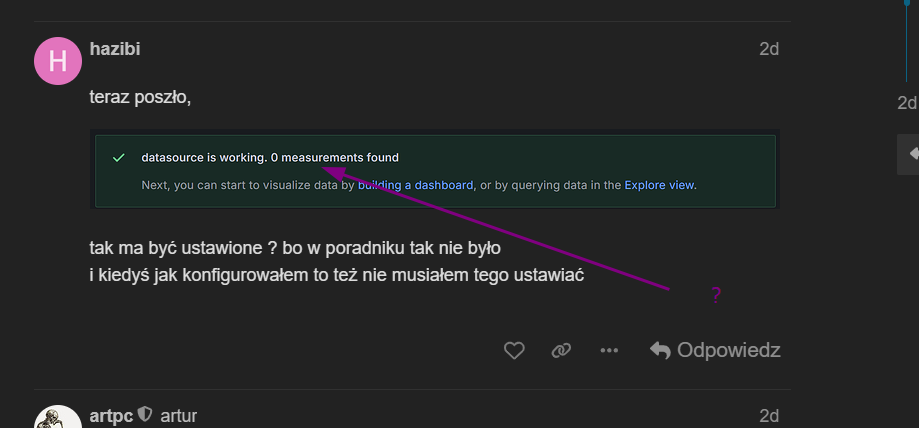Copy the post link via chain icon
The width and height of the screenshot is (919, 428).
(x=561, y=350)
